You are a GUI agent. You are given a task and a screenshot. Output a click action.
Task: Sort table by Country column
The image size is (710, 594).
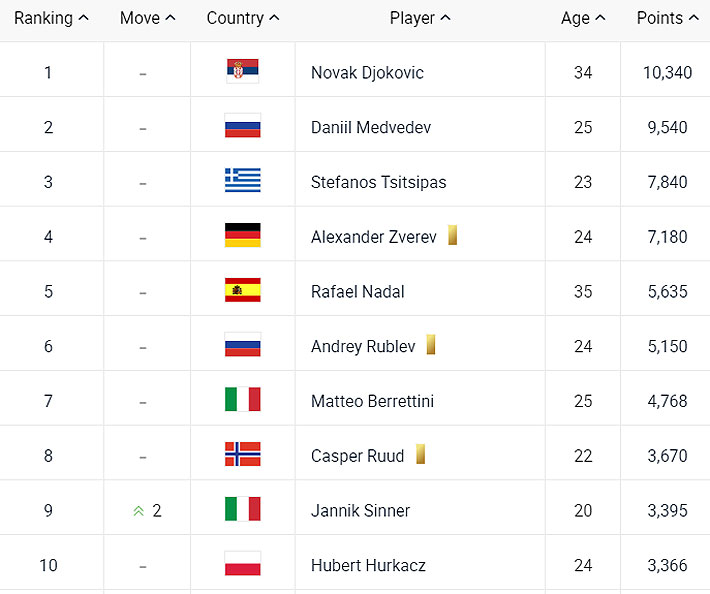pos(243,18)
